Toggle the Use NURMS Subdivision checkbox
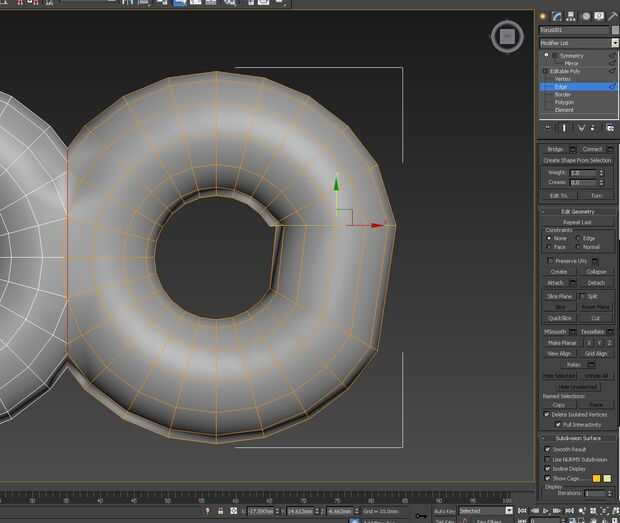 pyautogui.click(x=548, y=458)
